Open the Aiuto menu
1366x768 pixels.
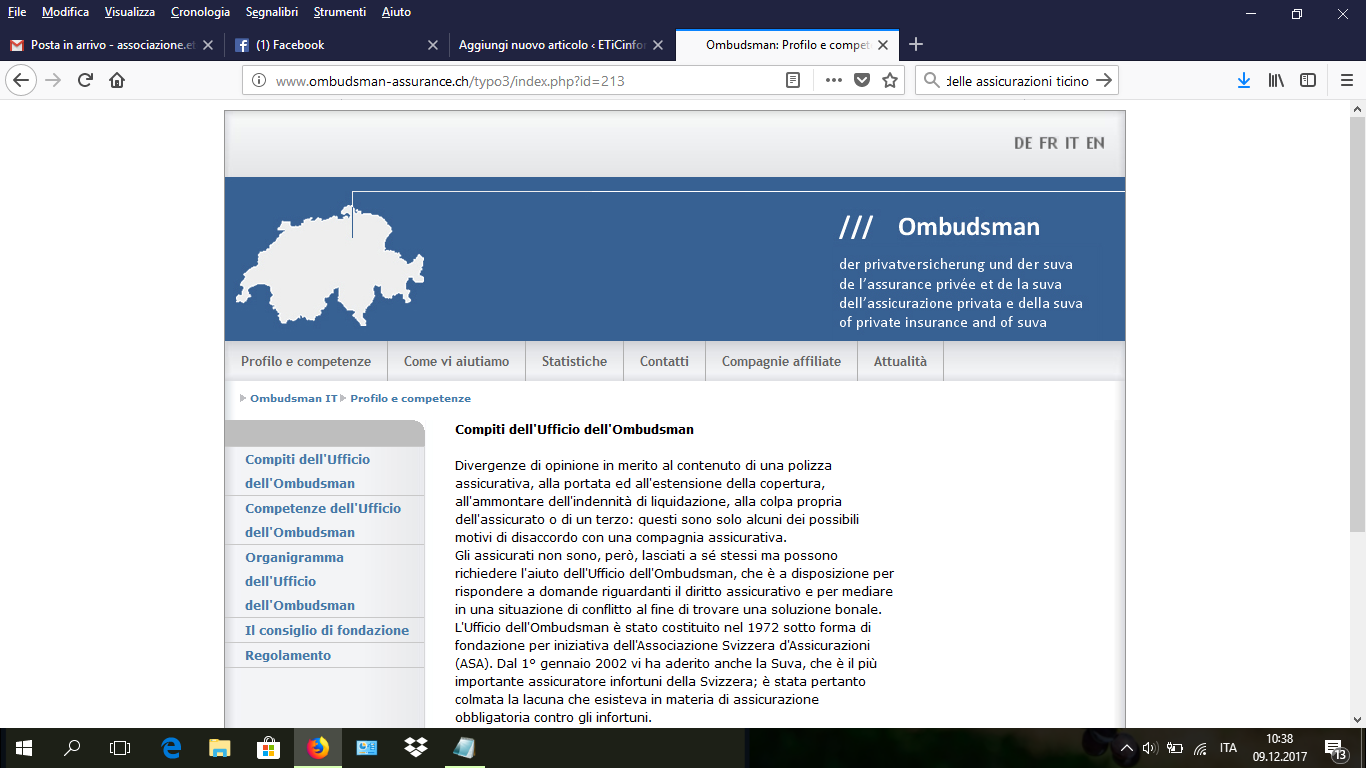pos(396,12)
